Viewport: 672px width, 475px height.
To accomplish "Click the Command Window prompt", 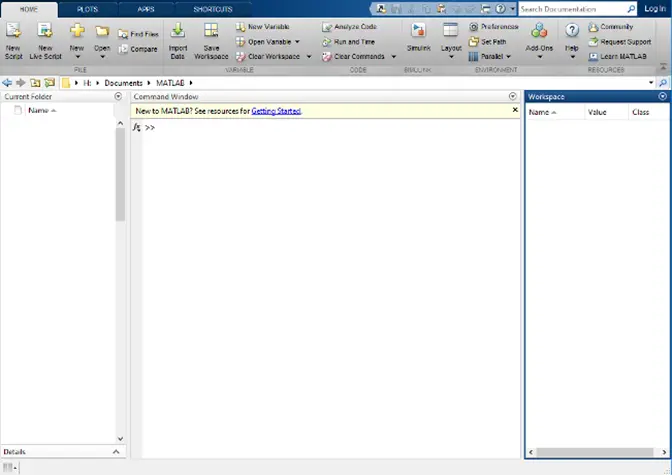I will pyautogui.click(x=150, y=128).
